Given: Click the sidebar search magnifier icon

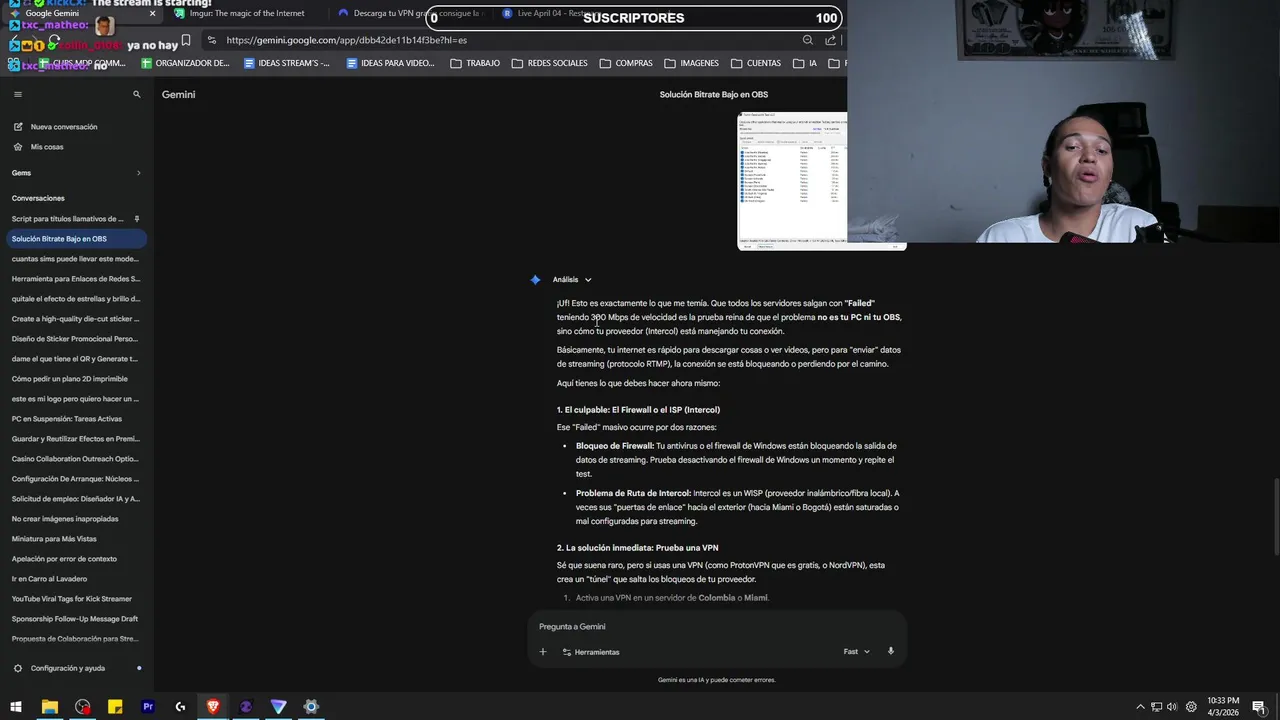Looking at the screenshot, I should tap(137, 94).
